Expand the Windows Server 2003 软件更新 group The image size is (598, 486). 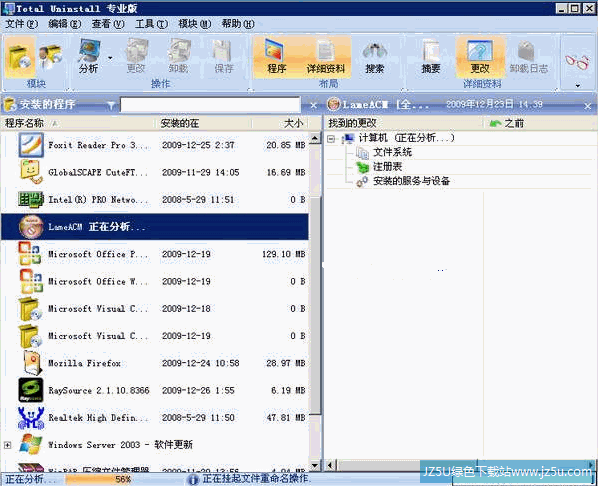pos(8,445)
